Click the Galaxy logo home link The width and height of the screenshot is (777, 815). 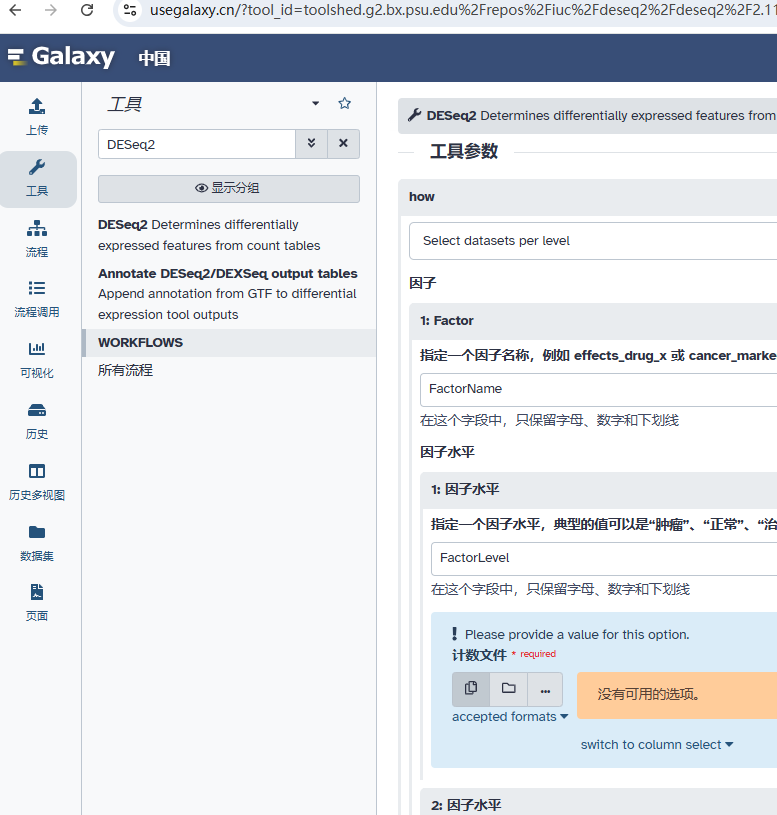(61, 57)
